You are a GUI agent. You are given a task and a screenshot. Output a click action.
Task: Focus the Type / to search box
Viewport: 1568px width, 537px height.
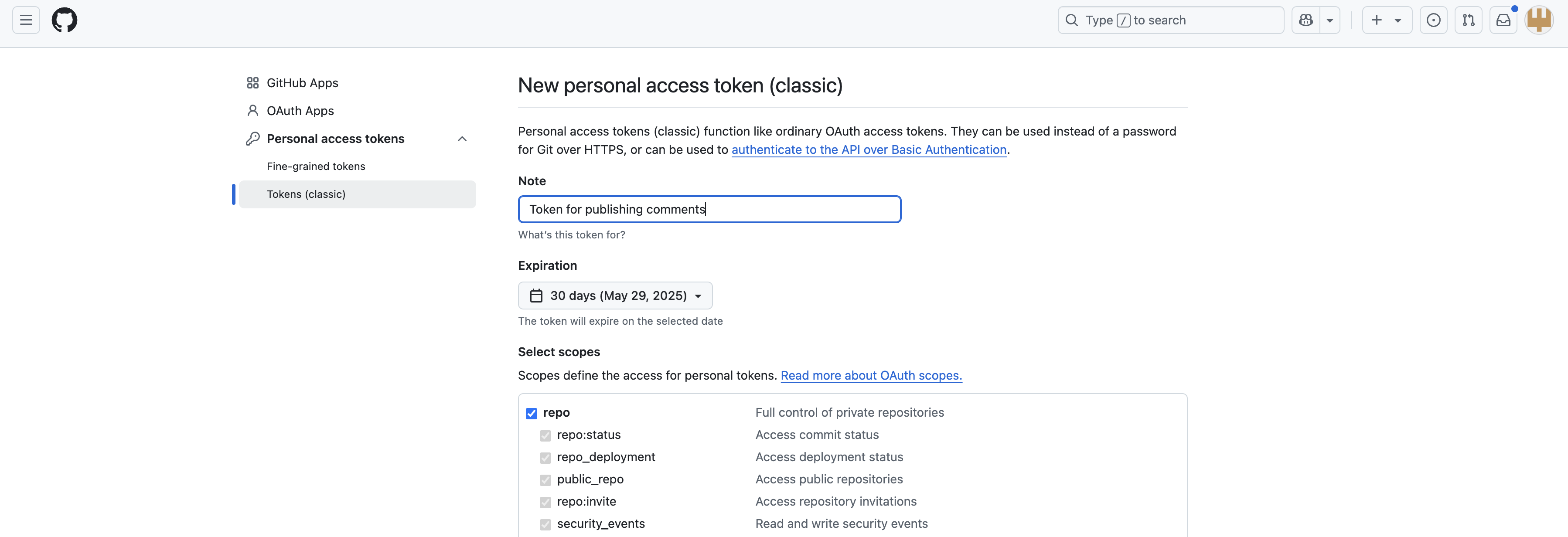pyautogui.click(x=1170, y=20)
